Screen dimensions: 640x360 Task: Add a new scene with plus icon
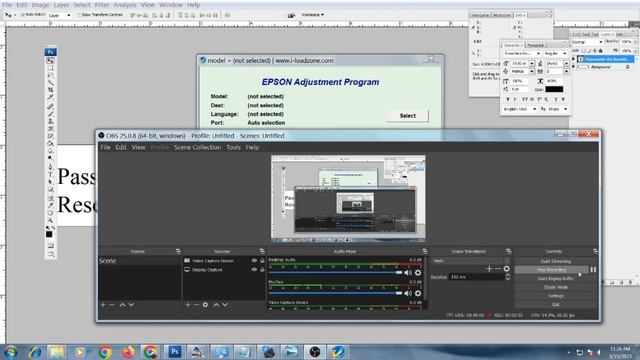click(x=103, y=304)
